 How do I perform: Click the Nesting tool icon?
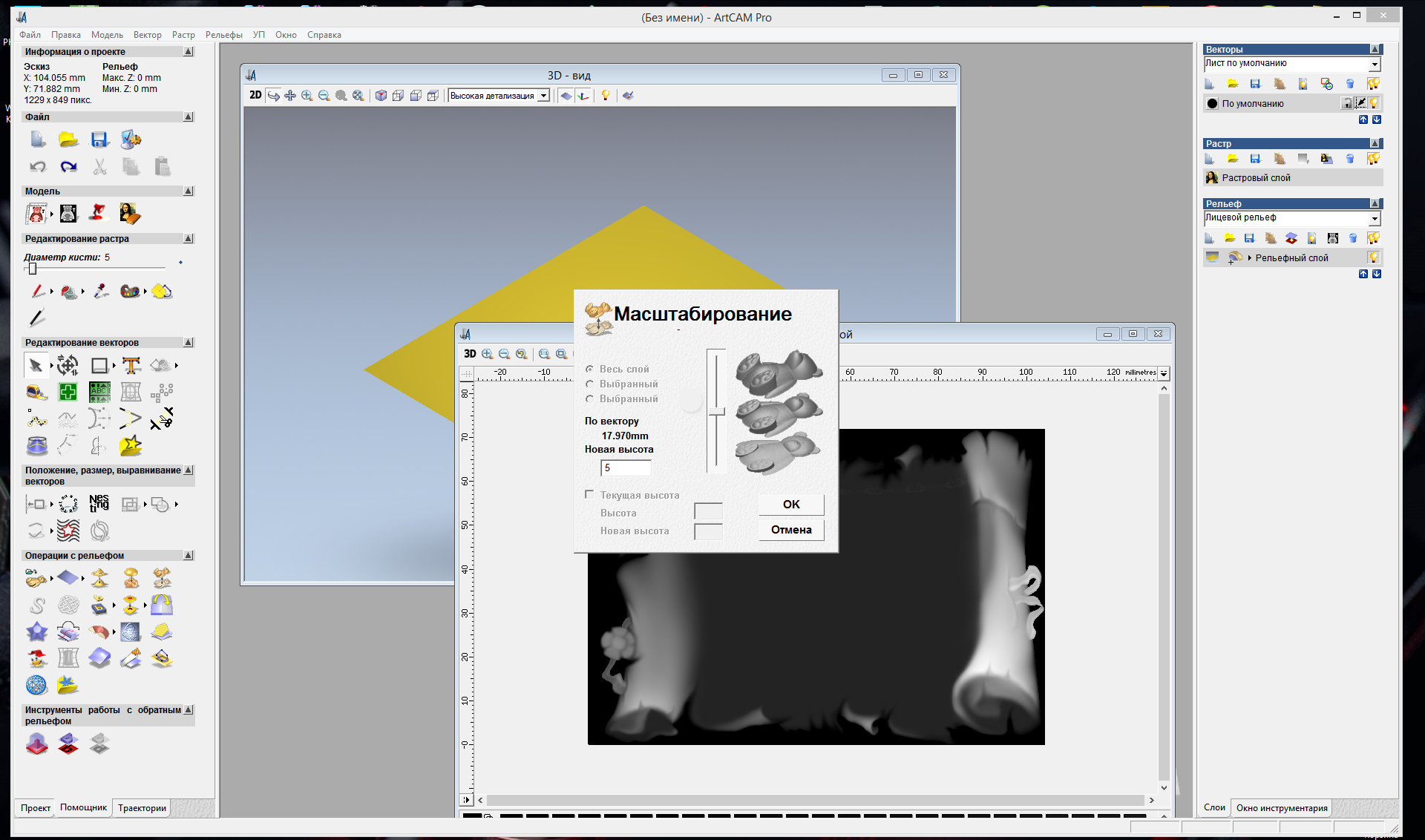99,504
